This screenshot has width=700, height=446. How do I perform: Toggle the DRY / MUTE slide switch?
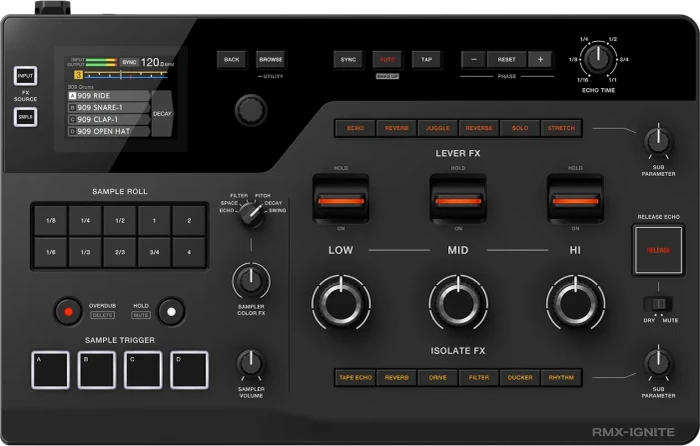coord(658,304)
